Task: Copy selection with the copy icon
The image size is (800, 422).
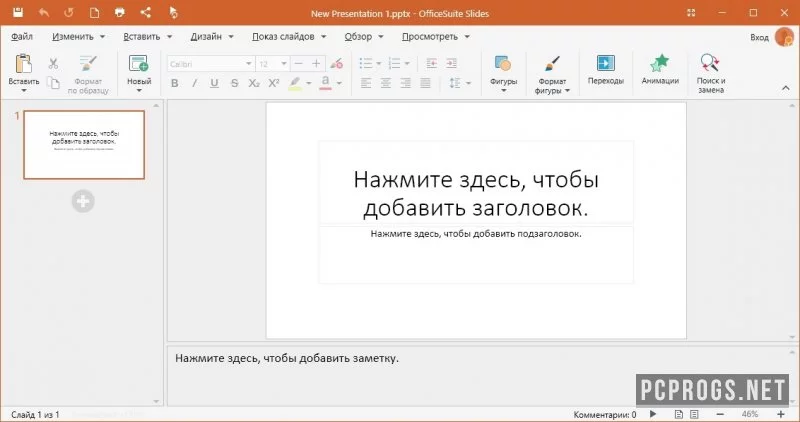Action: coord(53,83)
